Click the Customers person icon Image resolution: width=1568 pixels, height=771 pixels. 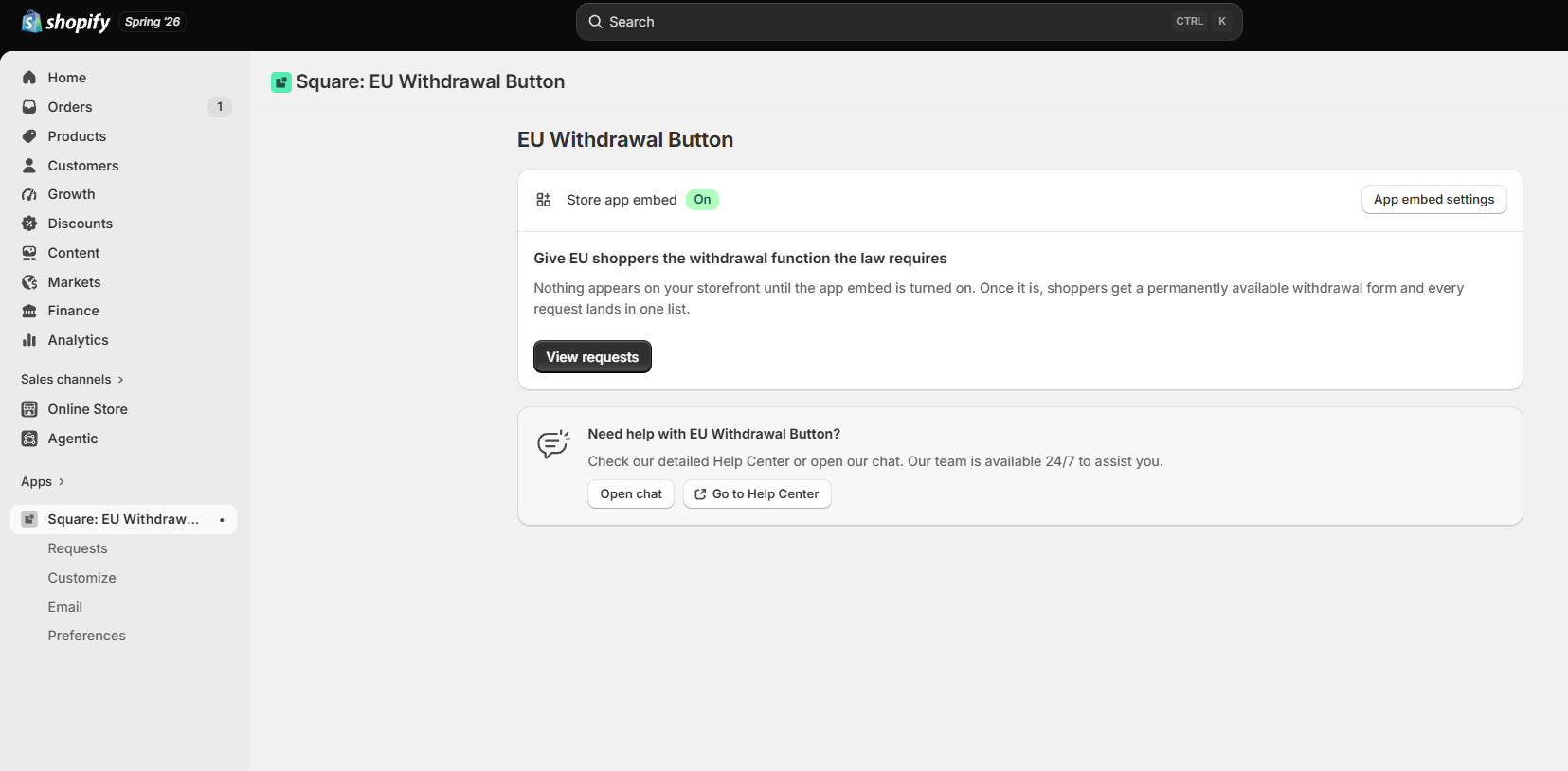(29, 166)
